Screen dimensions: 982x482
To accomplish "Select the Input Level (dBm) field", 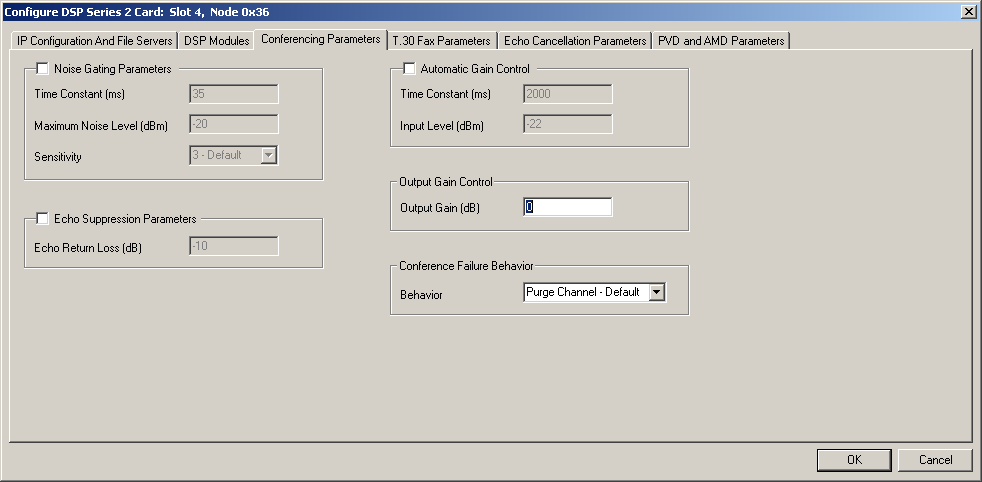I will pyautogui.click(x=567, y=125).
